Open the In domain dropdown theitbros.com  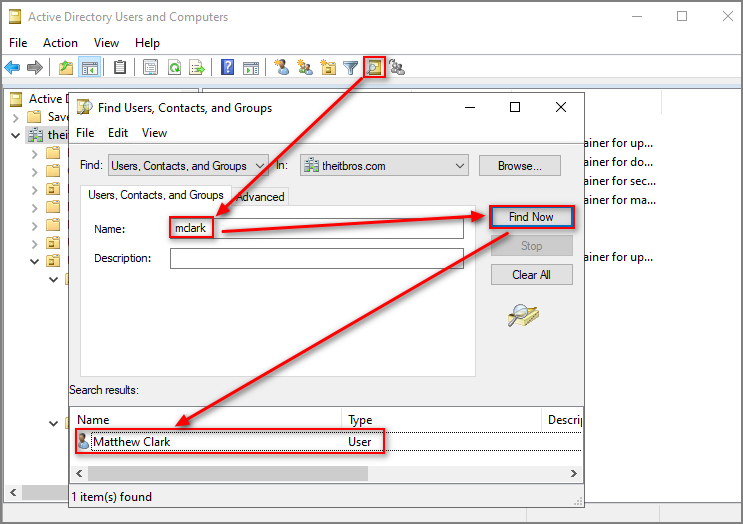pyautogui.click(x=384, y=166)
